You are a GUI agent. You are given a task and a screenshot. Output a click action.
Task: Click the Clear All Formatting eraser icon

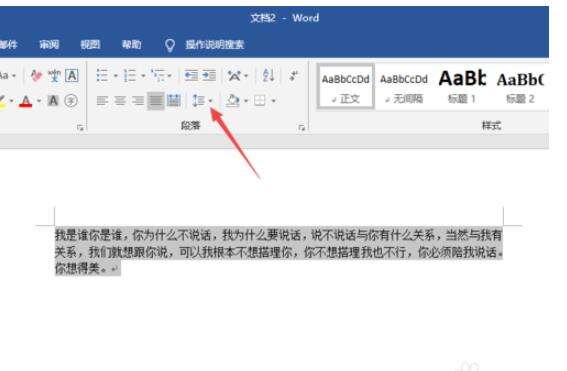coord(36,76)
